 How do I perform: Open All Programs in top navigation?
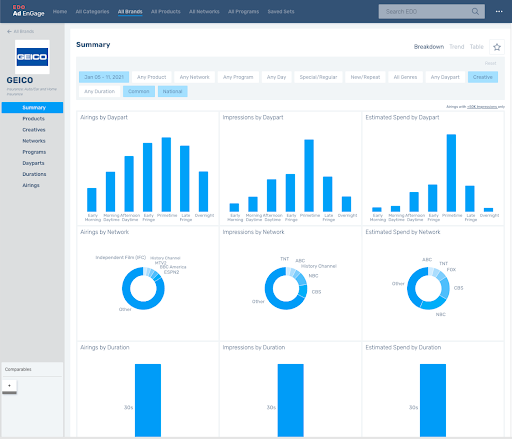[x=243, y=12]
